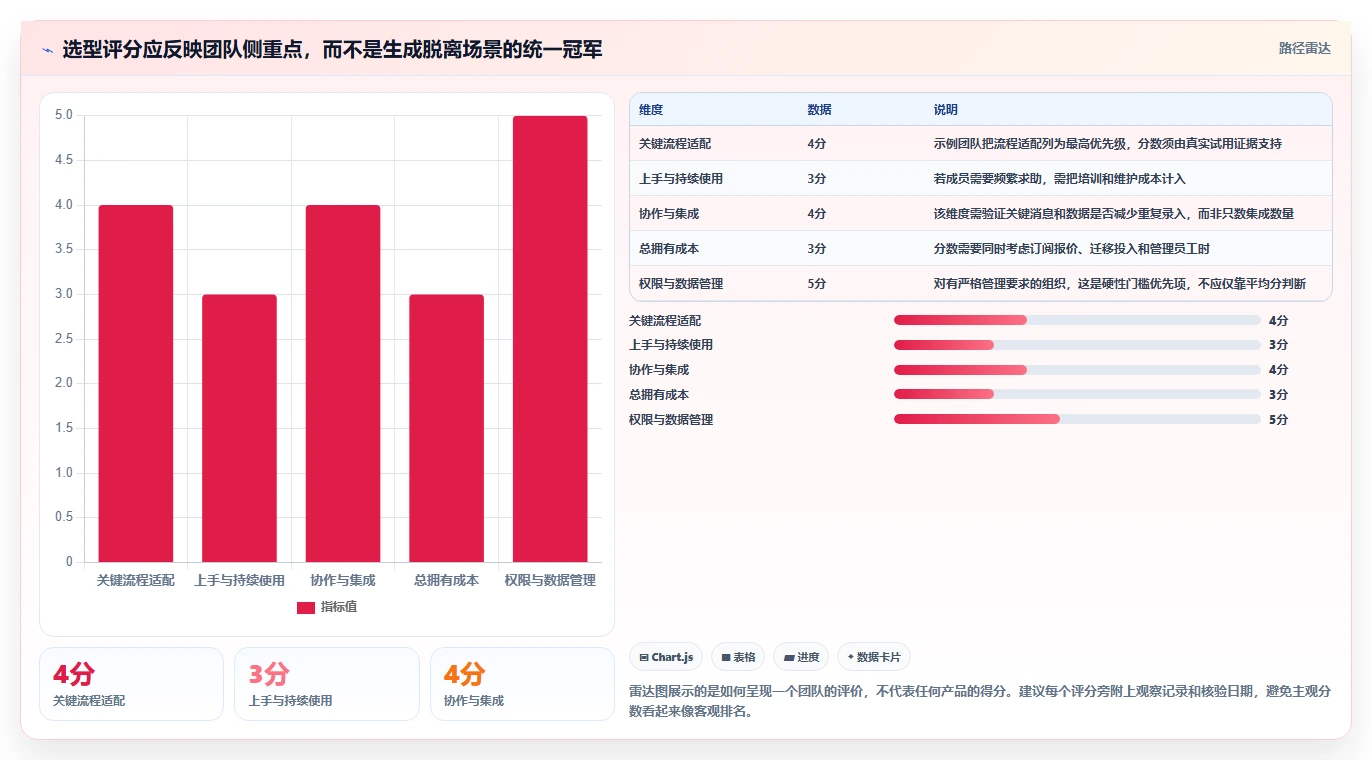Click the description starting 若成员需要频繁求助
The image size is (1372, 760).
[x=1059, y=179]
